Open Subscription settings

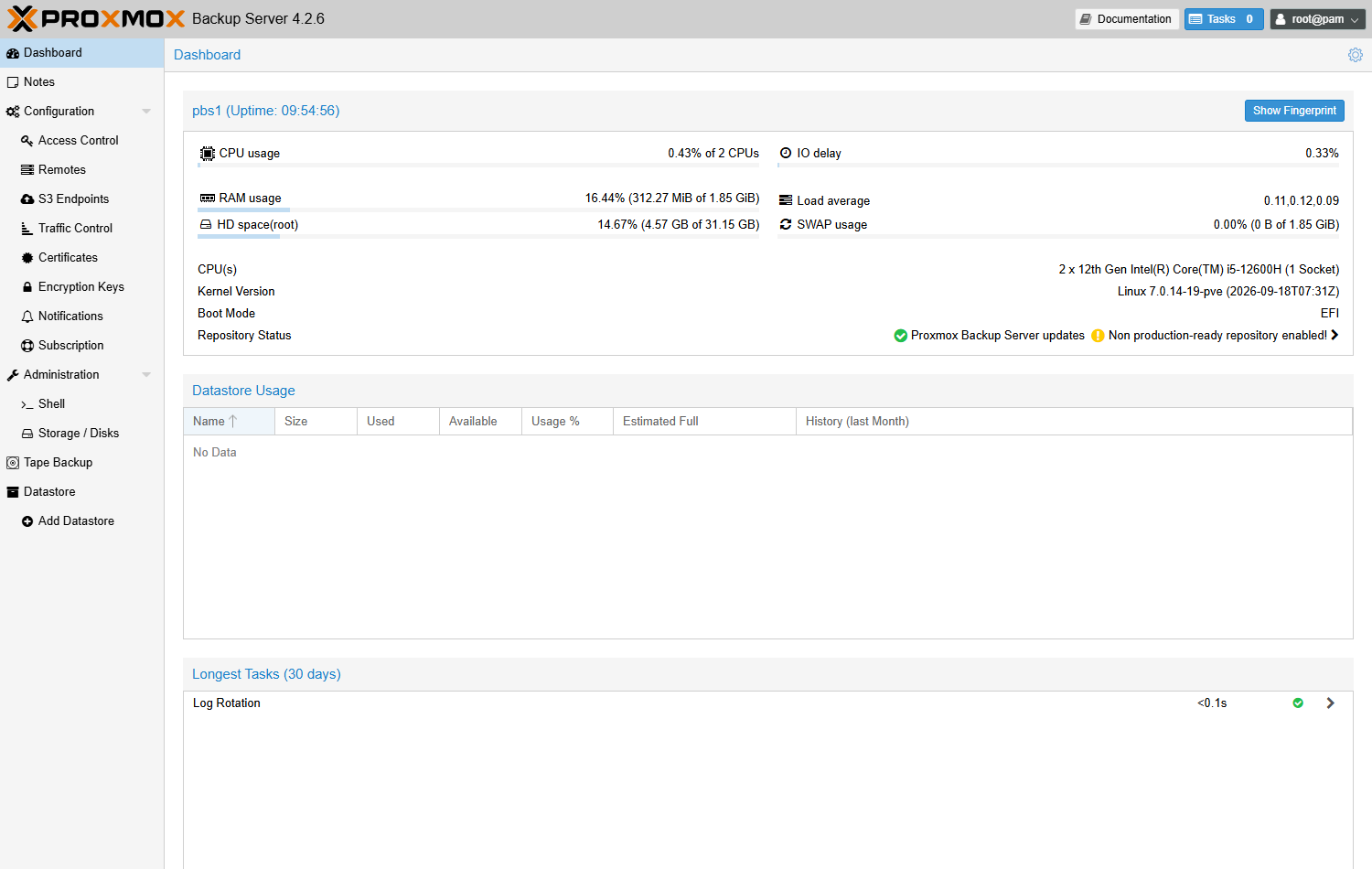(82, 346)
